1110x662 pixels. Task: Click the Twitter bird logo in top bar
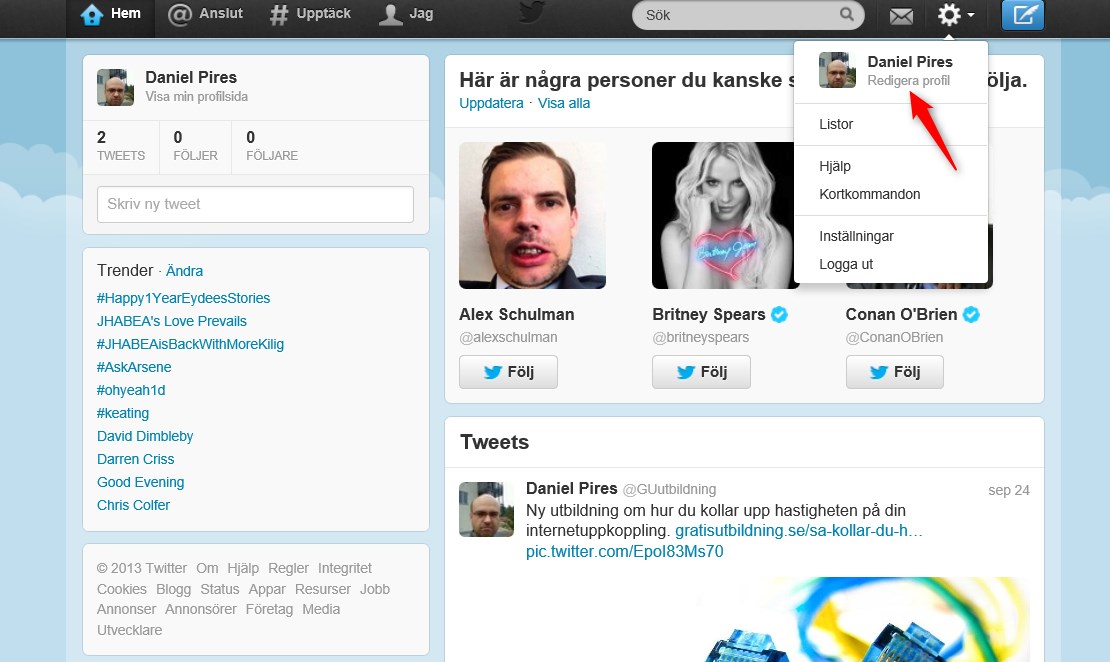click(x=532, y=13)
